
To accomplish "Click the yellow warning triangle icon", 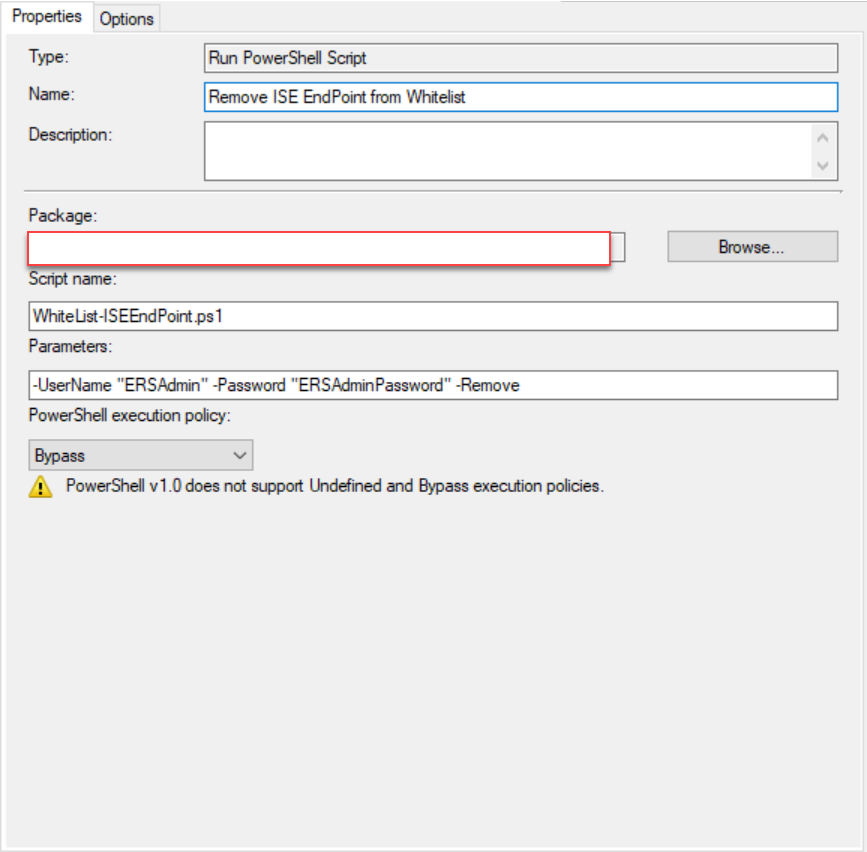I will click(40, 487).
